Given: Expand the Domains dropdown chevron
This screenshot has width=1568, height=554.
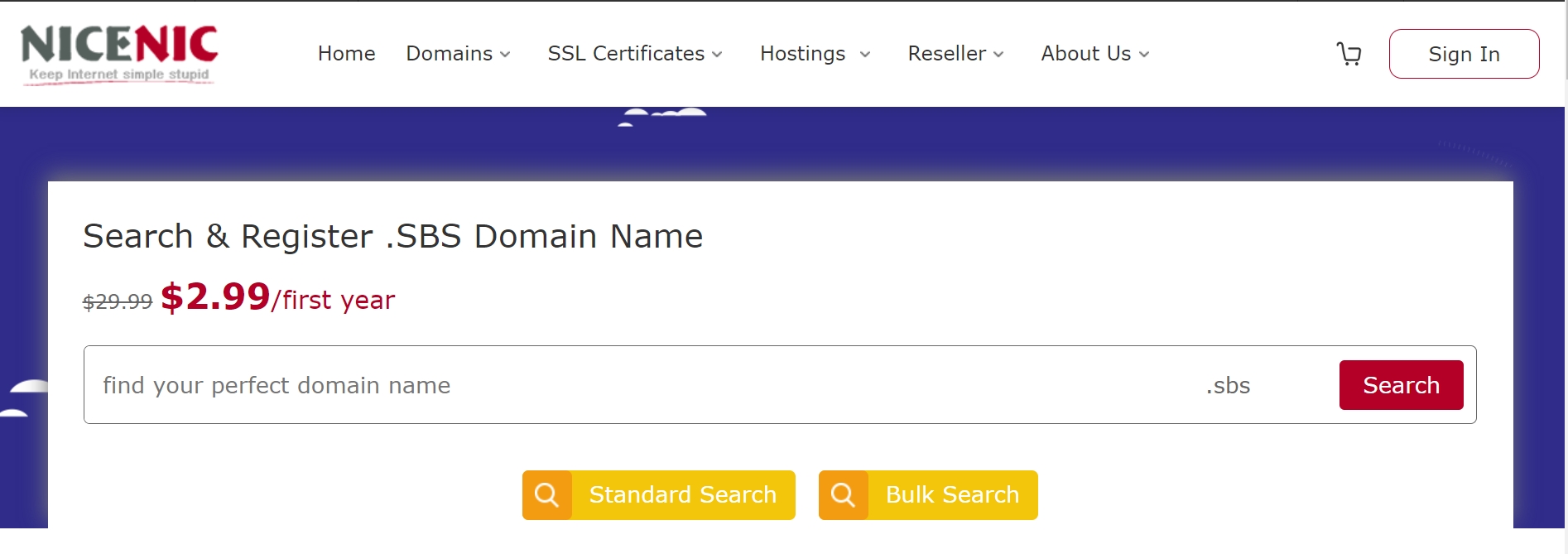Looking at the screenshot, I should [505, 55].
